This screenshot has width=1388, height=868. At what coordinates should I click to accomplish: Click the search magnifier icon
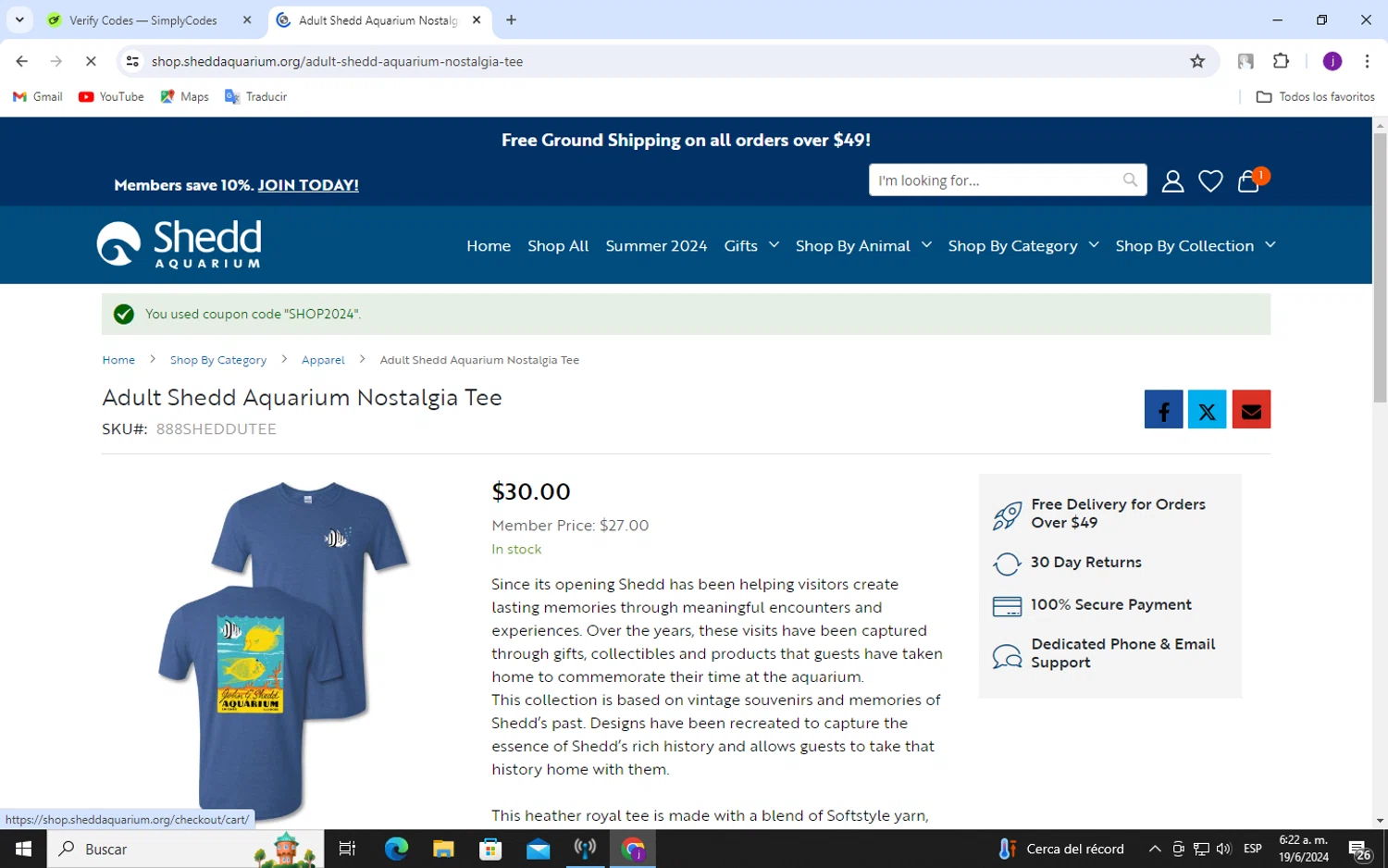click(1130, 180)
